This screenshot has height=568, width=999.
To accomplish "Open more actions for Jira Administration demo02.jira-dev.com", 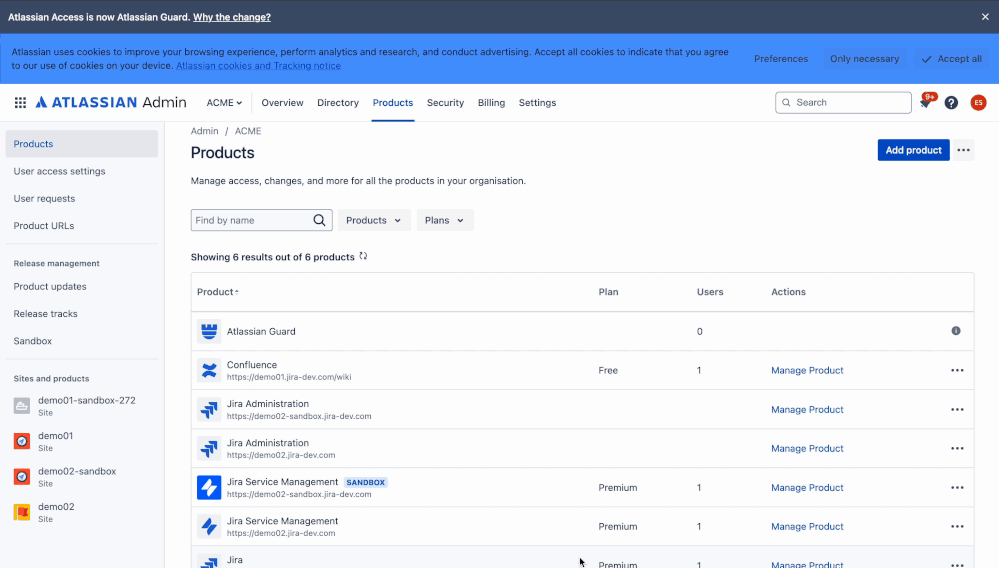I will (957, 448).
